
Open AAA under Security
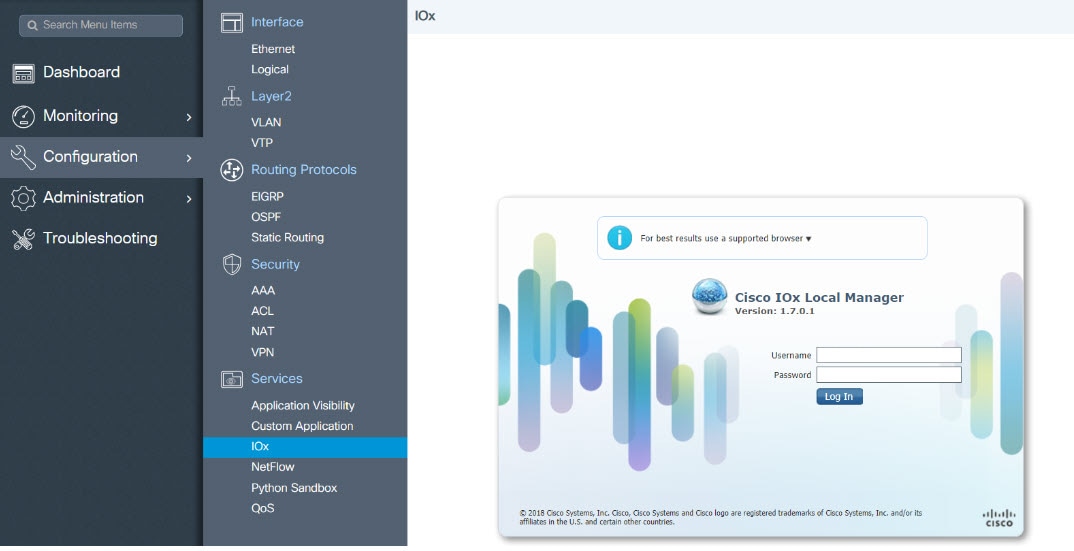pyautogui.click(x=263, y=291)
